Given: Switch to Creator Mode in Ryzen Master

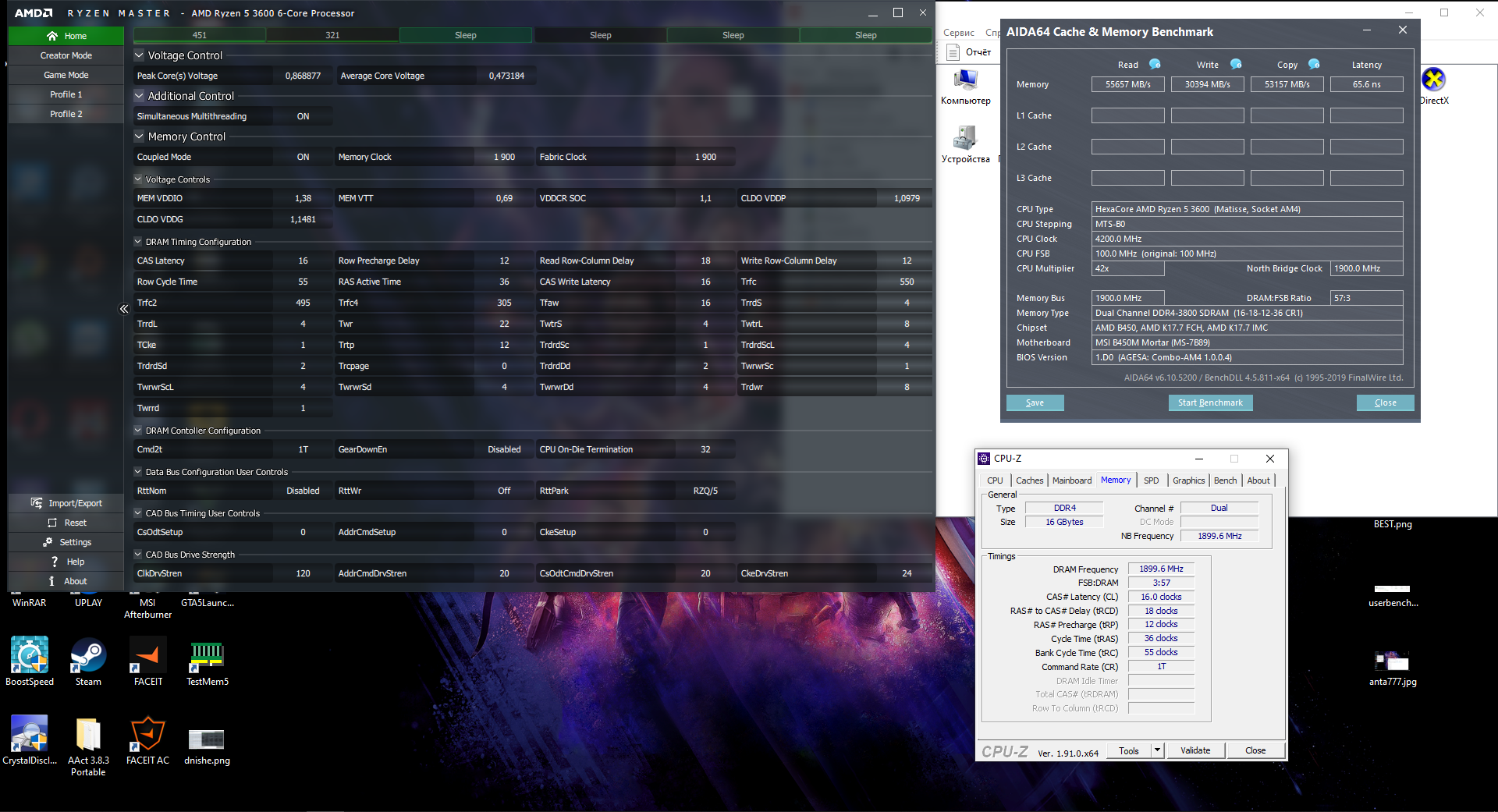Looking at the screenshot, I should tap(66, 55).
